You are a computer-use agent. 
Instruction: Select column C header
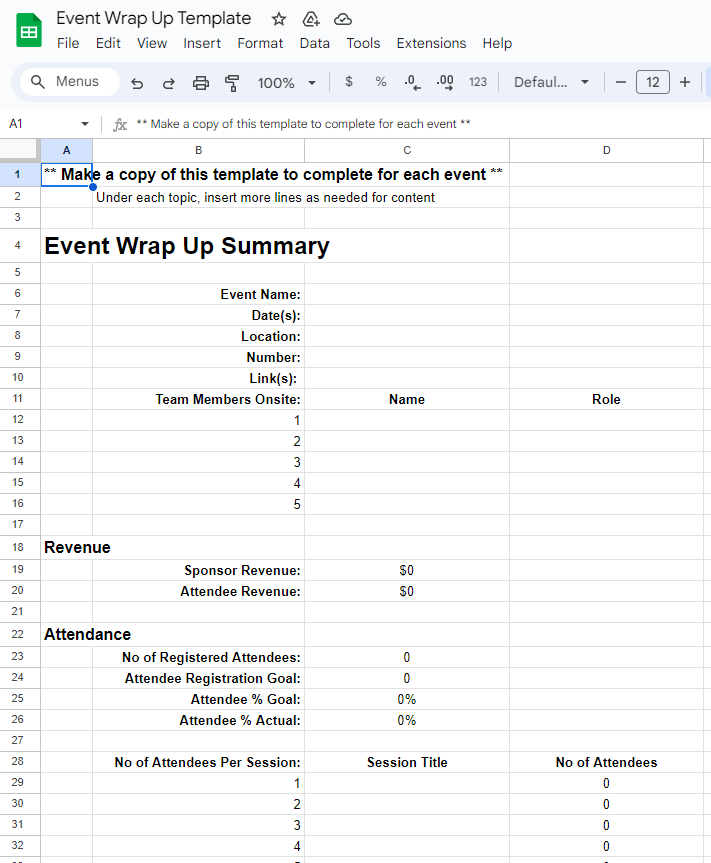point(407,150)
